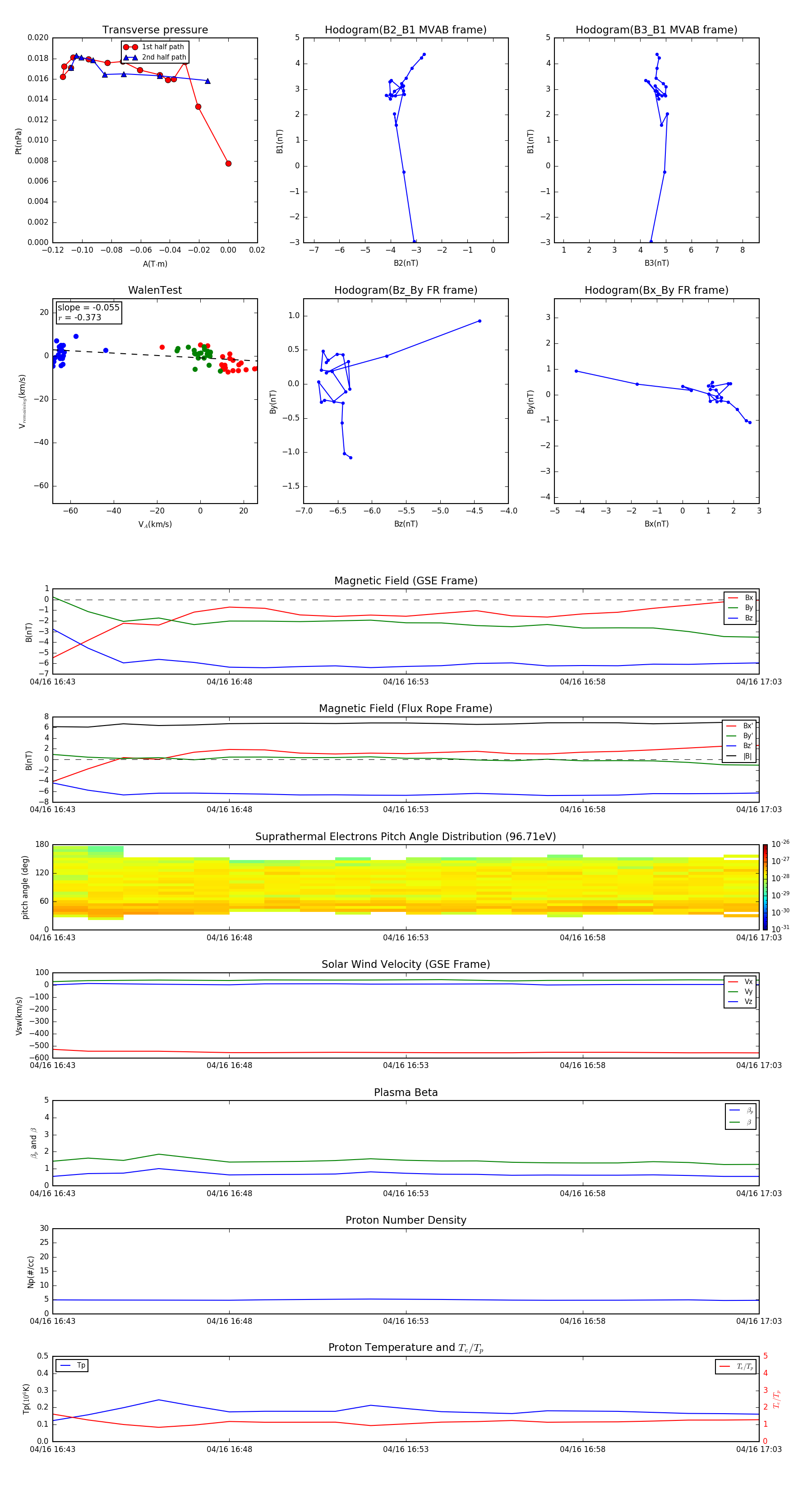Image resolution: width=812 pixels, height=1489 pixels.
Task: Click '04/16 17:03' tick under GSE magnetic field
Action: (x=759, y=682)
